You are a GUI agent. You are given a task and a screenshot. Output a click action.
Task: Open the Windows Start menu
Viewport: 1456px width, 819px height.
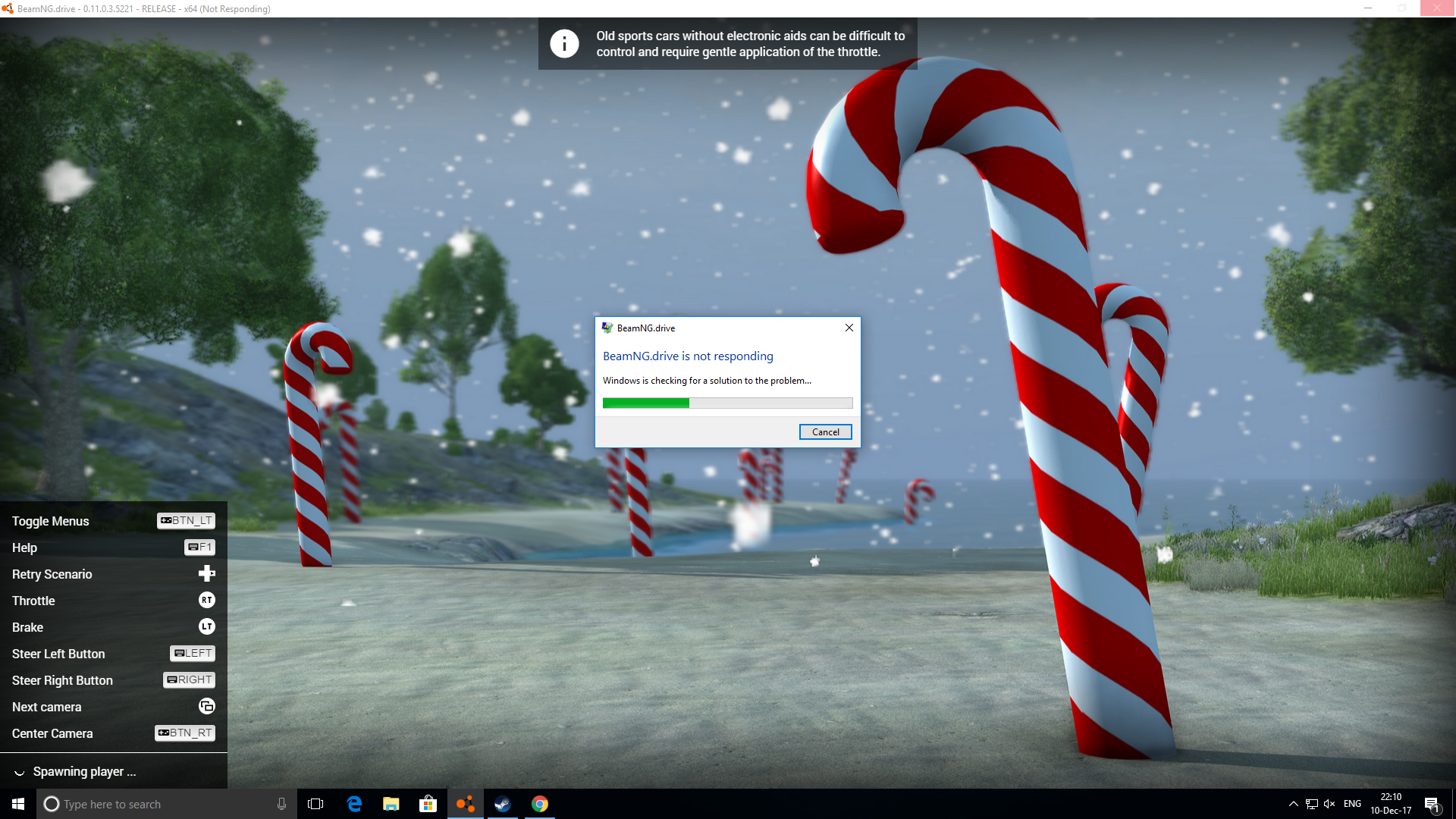pyautogui.click(x=18, y=804)
